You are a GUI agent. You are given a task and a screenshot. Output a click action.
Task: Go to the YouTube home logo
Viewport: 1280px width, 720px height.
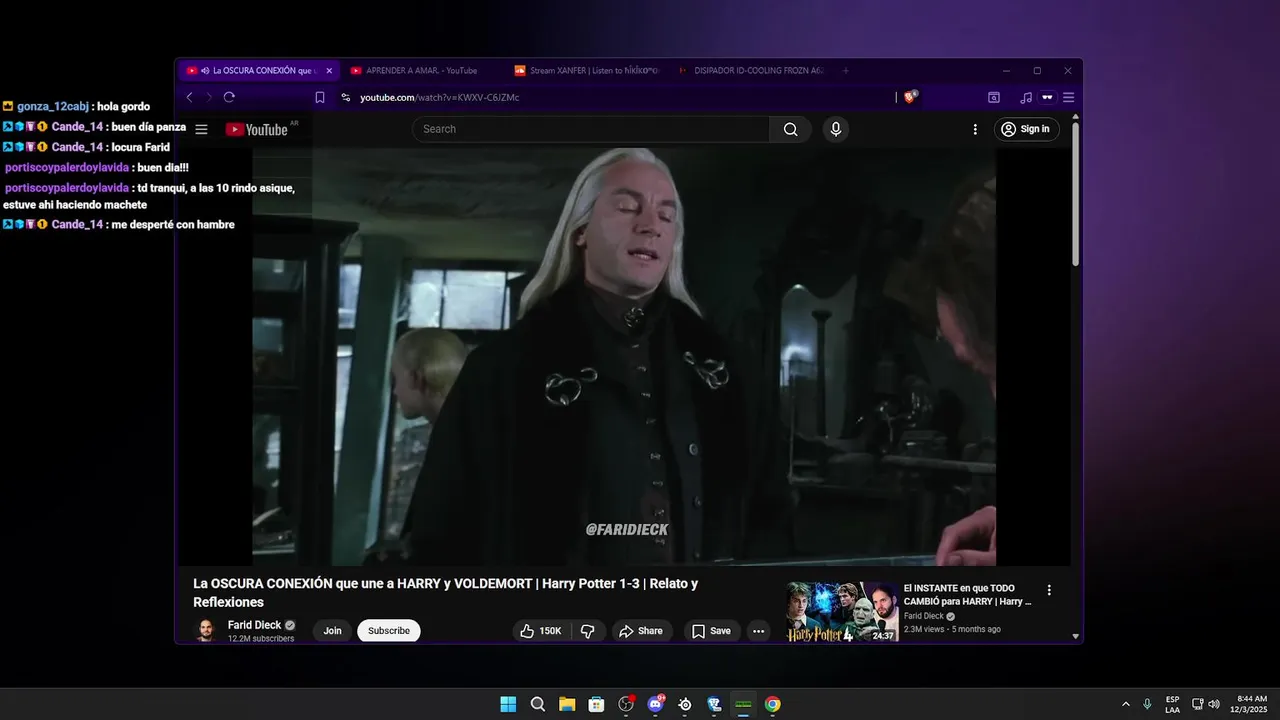257,129
